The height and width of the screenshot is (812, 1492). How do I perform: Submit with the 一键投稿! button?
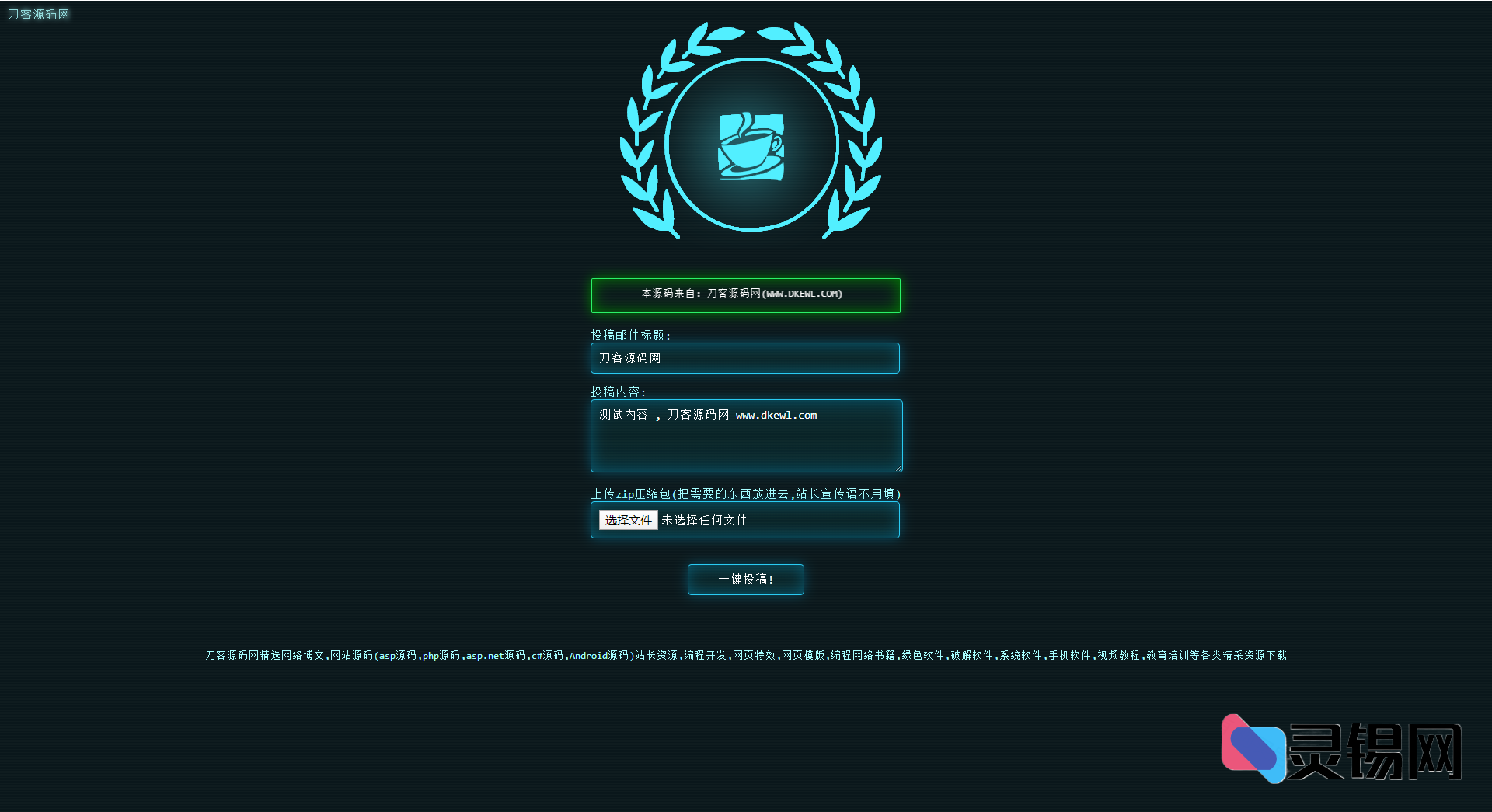tap(745, 580)
